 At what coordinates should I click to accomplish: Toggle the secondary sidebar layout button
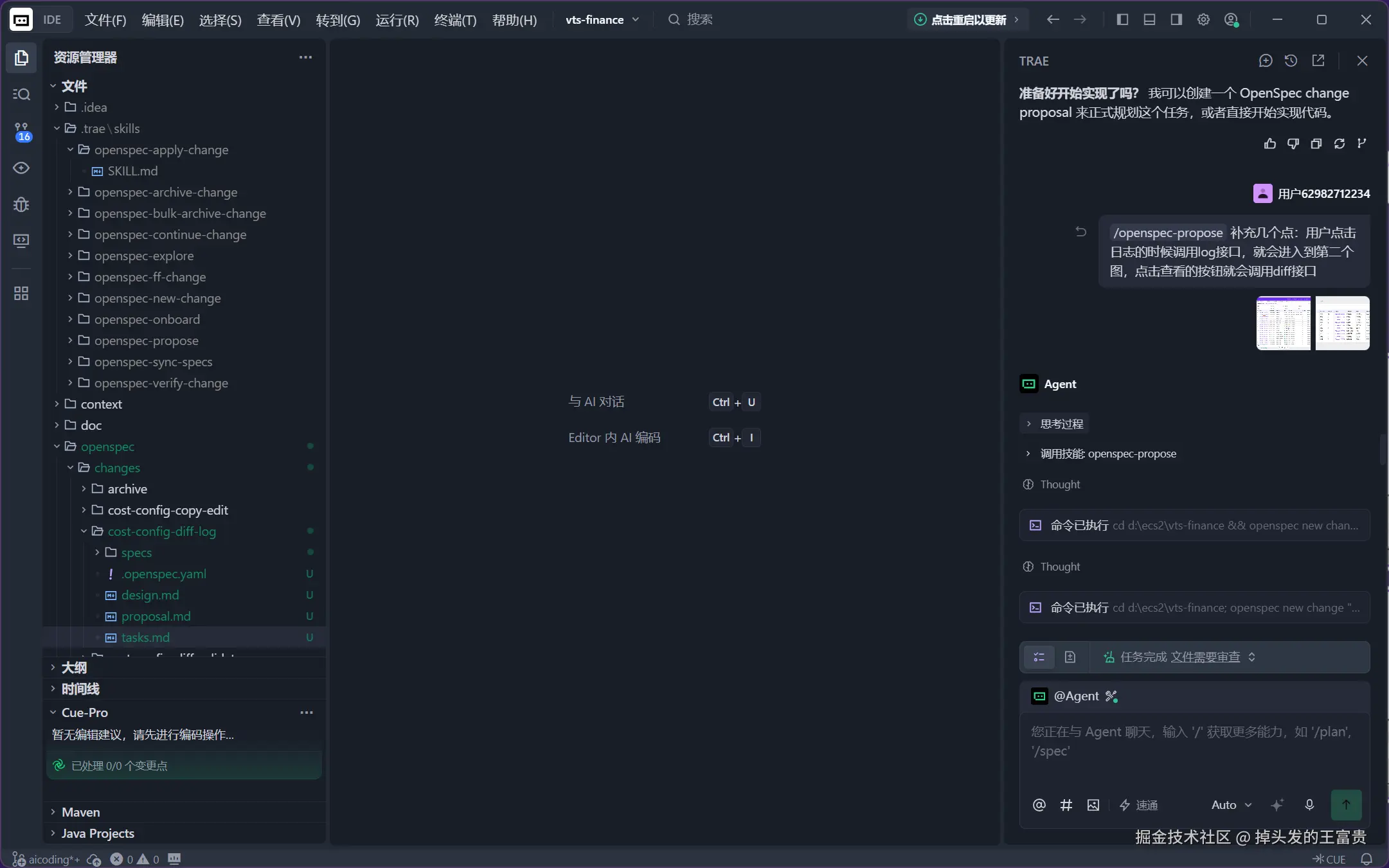click(1176, 20)
